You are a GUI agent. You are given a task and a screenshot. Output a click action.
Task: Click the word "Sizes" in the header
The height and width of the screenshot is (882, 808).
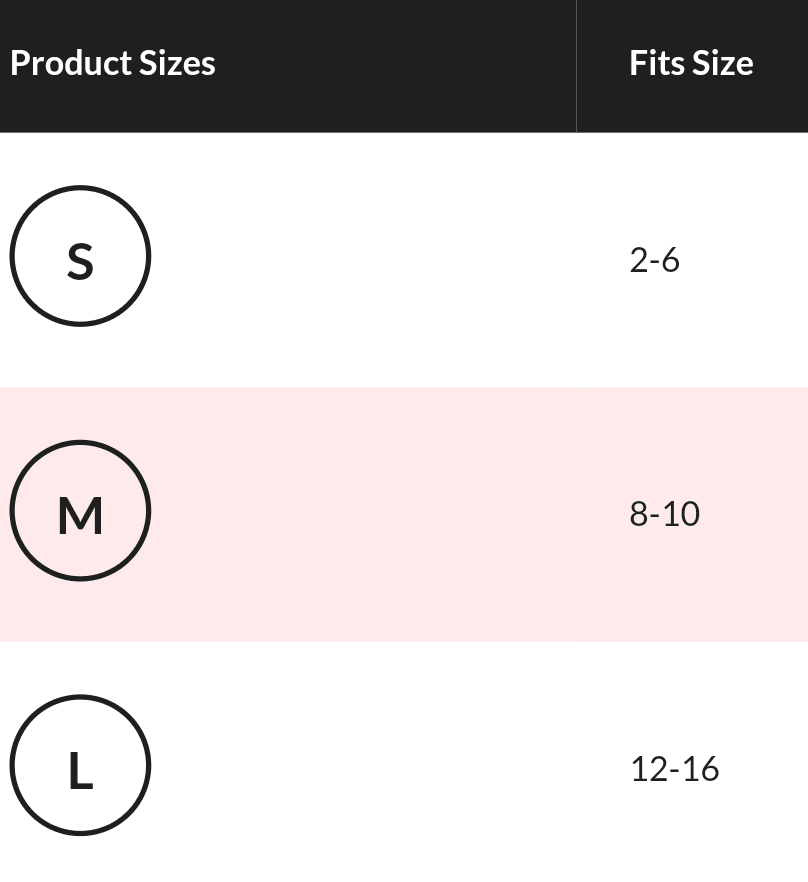coord(177,63)
